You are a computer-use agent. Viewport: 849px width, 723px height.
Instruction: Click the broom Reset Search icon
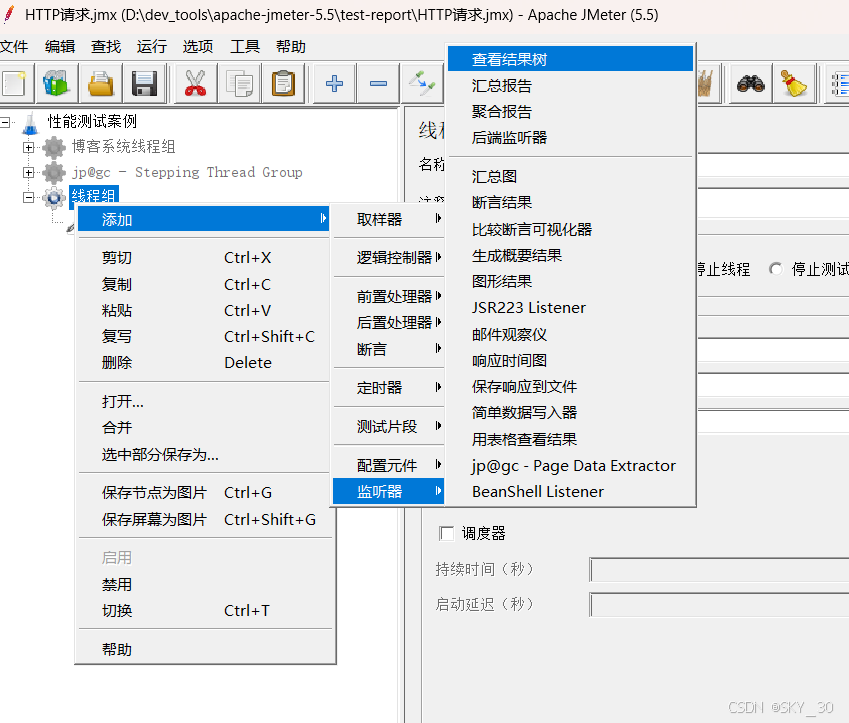coord(794,83)
